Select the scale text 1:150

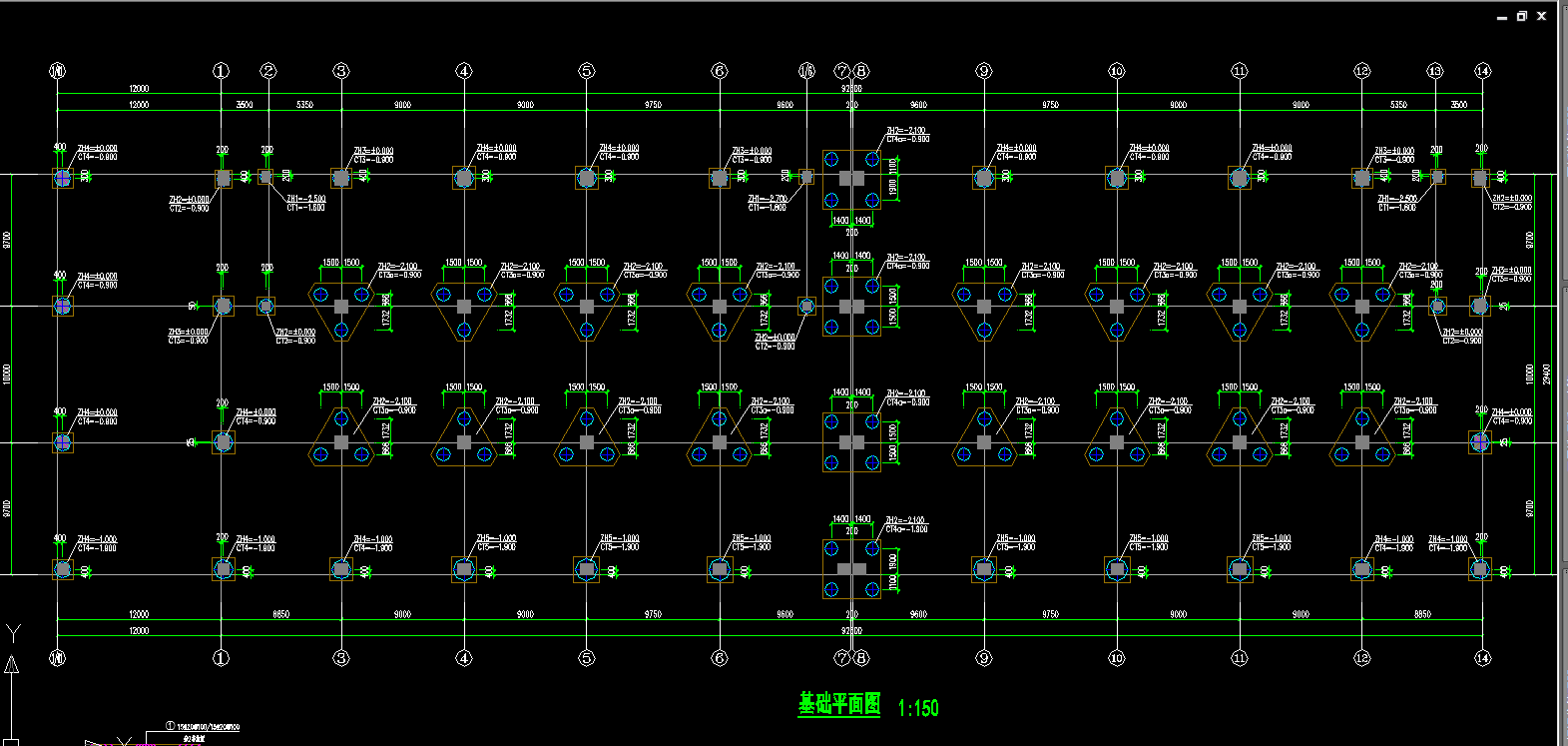click(x=918, y=708)
